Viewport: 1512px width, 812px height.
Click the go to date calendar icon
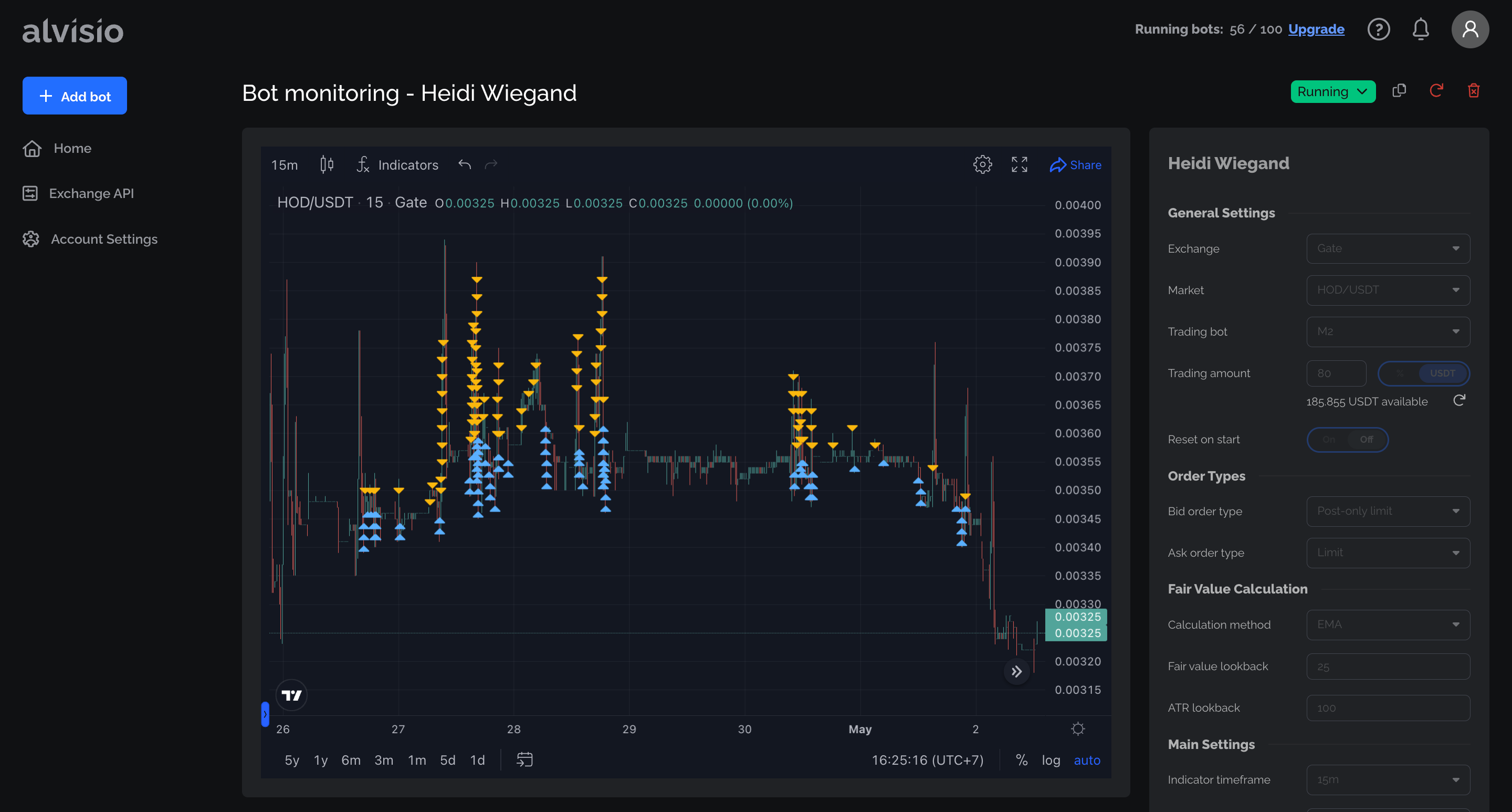click(x=524, y=760)
